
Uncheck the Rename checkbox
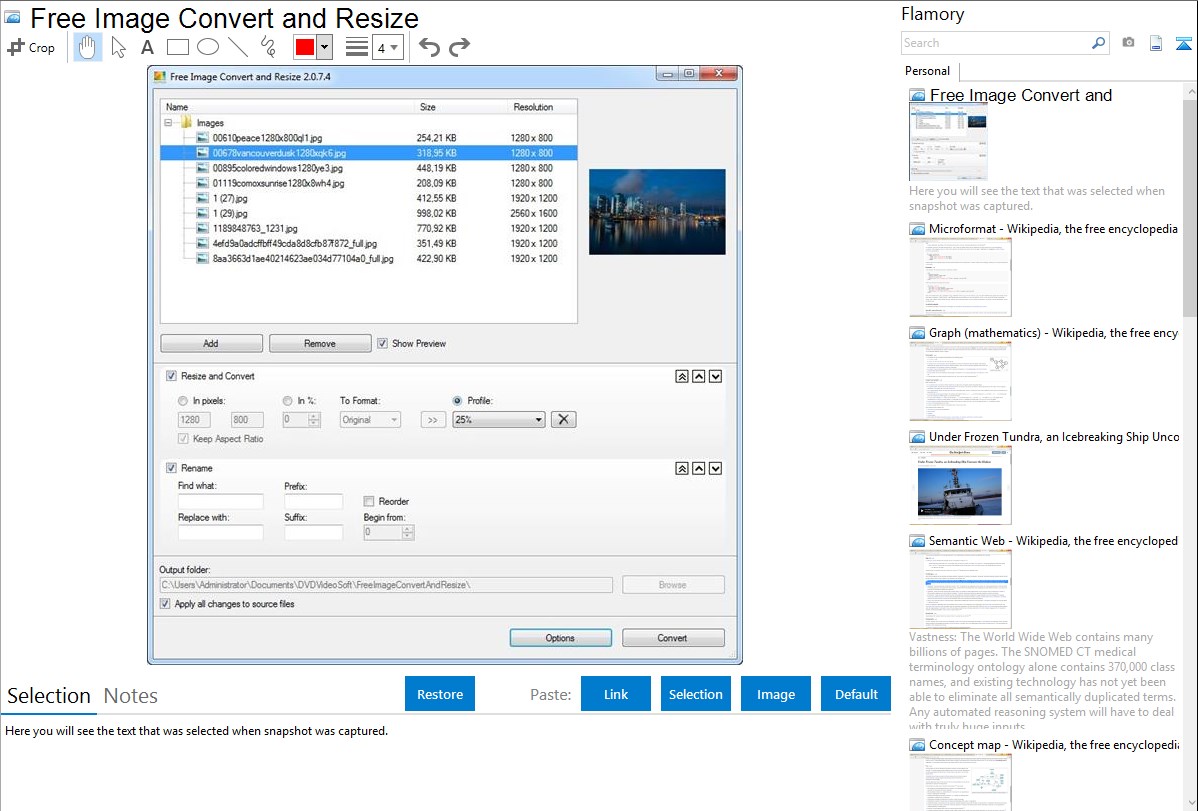[x=171, y=468]
